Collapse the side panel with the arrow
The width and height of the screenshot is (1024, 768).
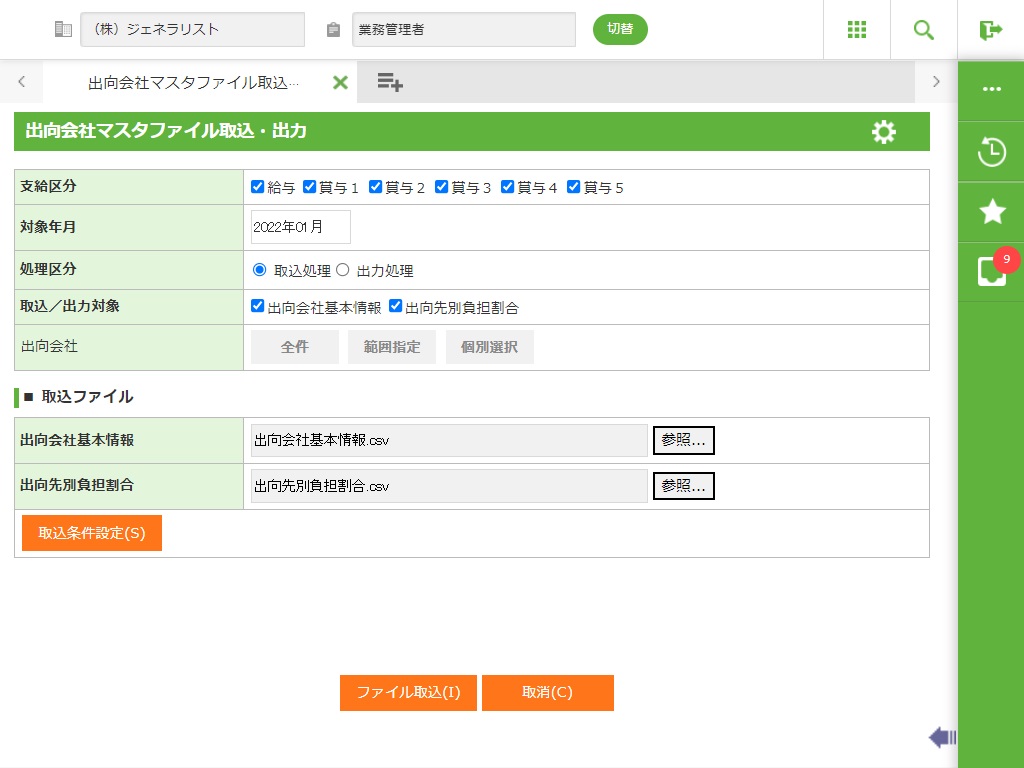point(942,738)
